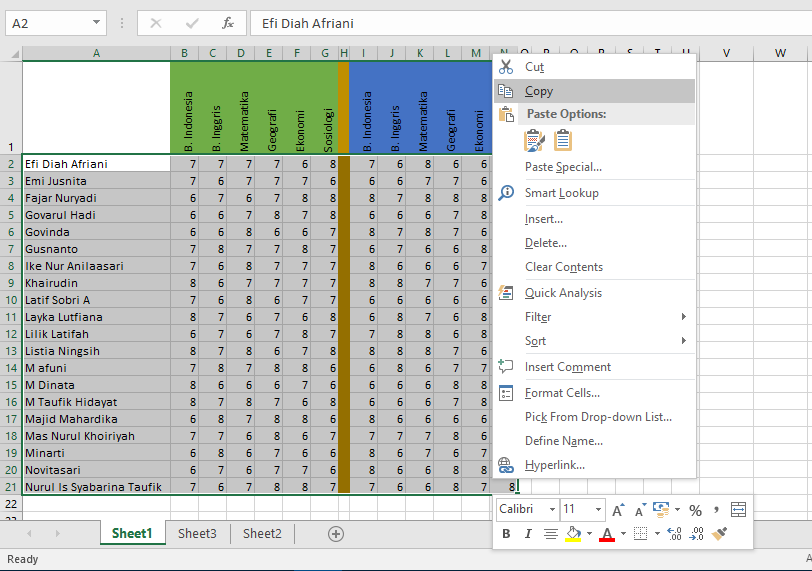Click the Insert Function fx icon
Viewport: 812px width, 571px height.
pyautogui.click(x=227, y=23)
